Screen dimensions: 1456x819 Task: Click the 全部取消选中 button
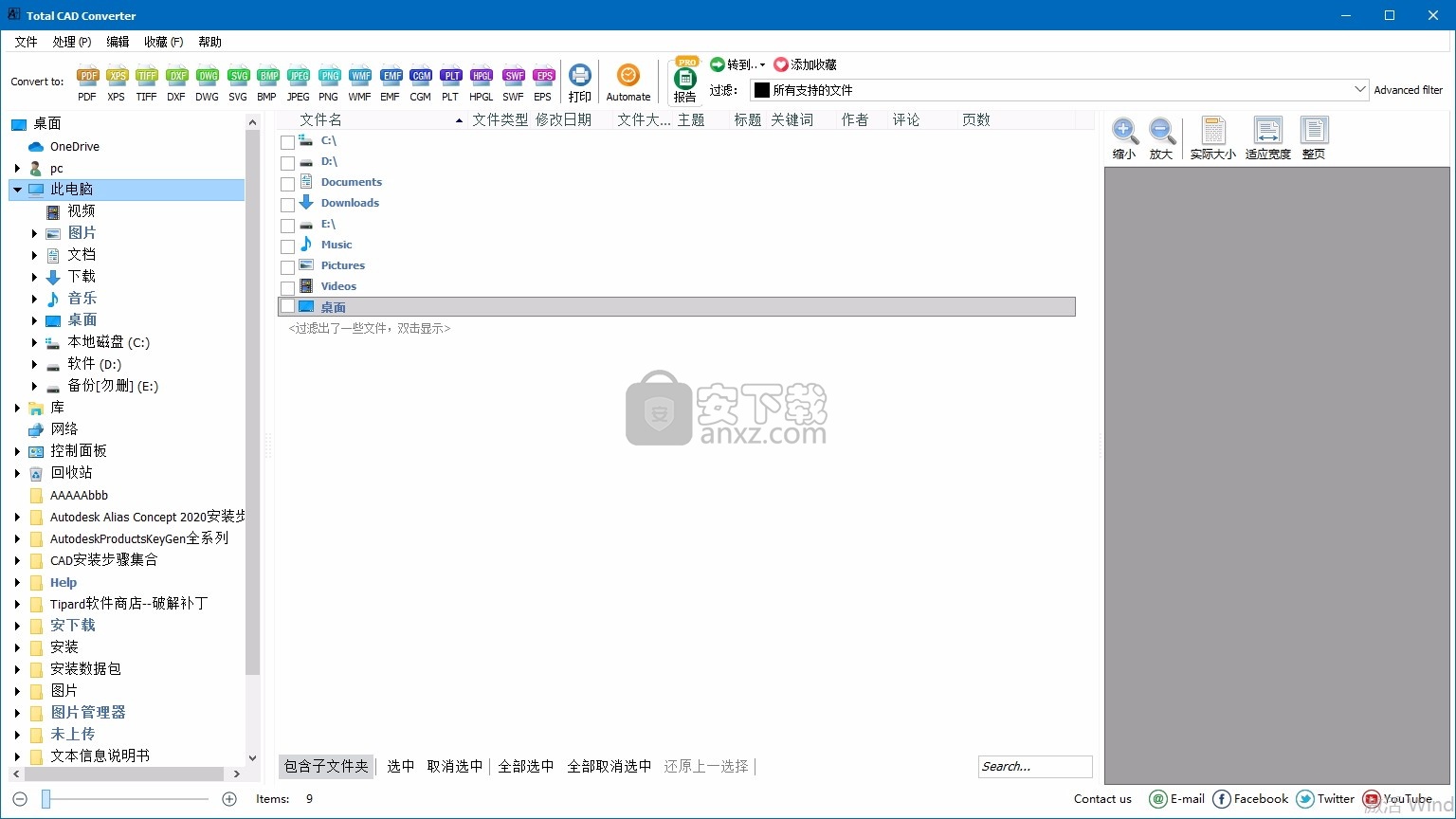[610, 766]
